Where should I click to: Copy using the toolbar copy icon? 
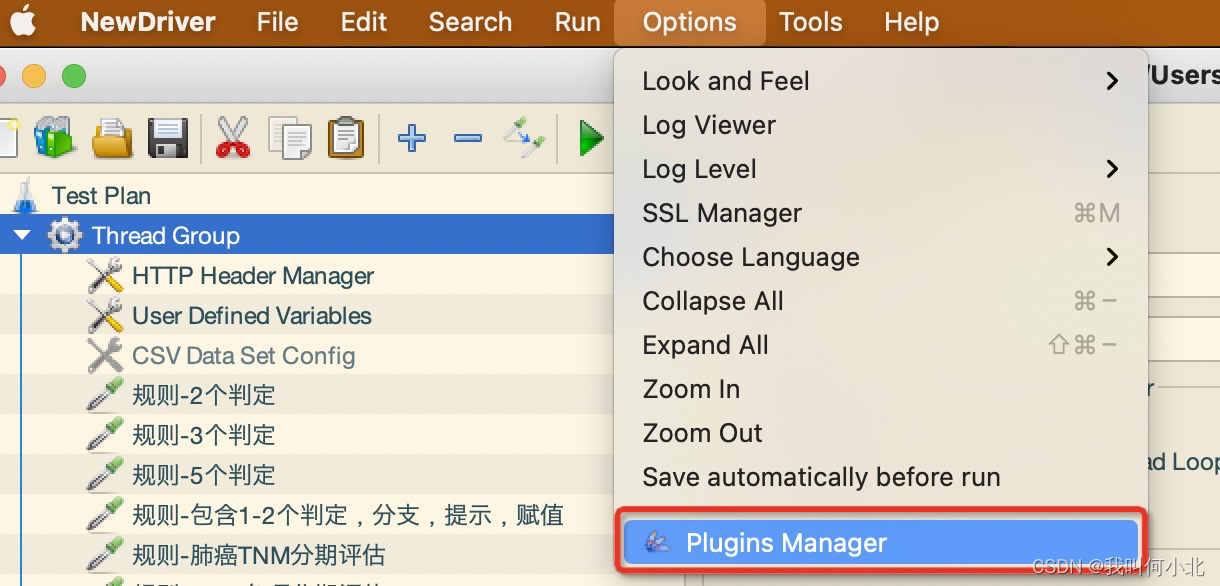point(290,139)
